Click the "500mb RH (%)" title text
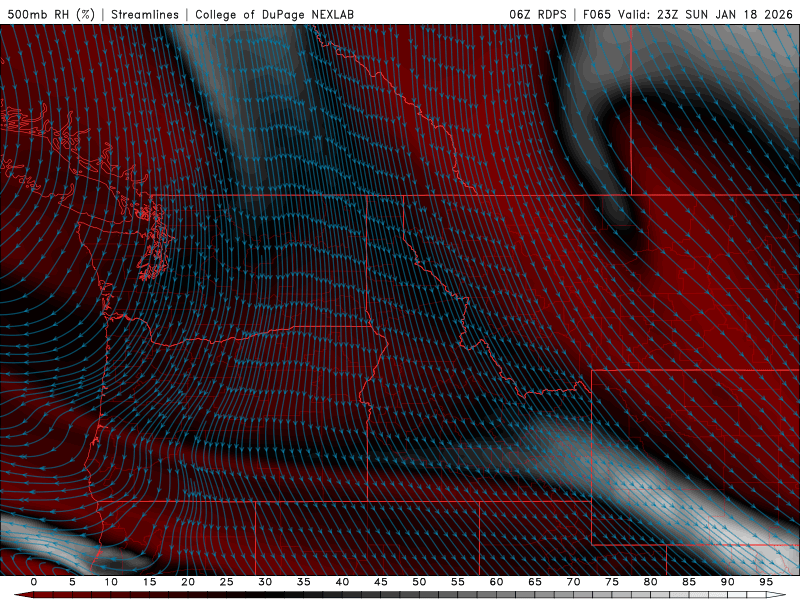 [52, 14]
